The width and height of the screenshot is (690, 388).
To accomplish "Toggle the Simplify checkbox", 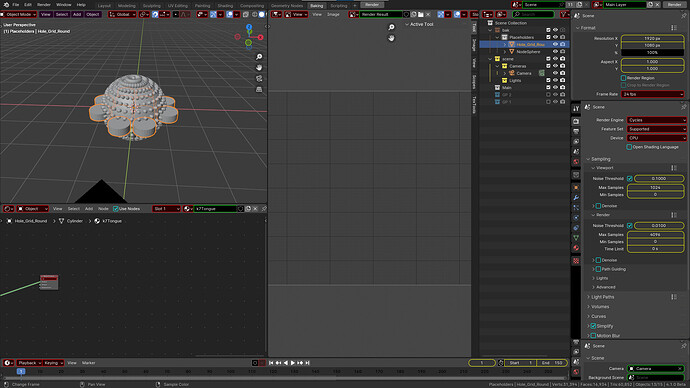I will point(593,326).
